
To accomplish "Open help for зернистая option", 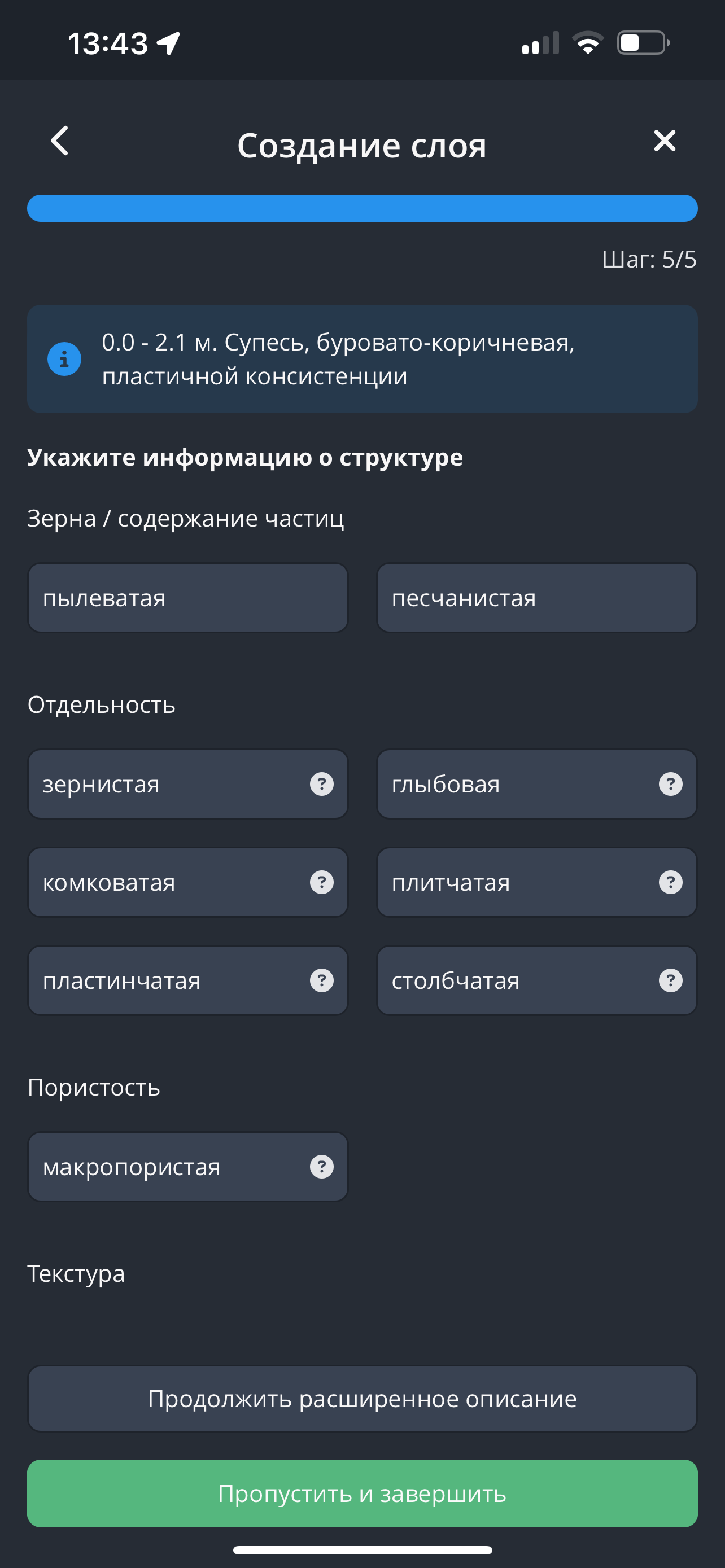I will (321, 784).
